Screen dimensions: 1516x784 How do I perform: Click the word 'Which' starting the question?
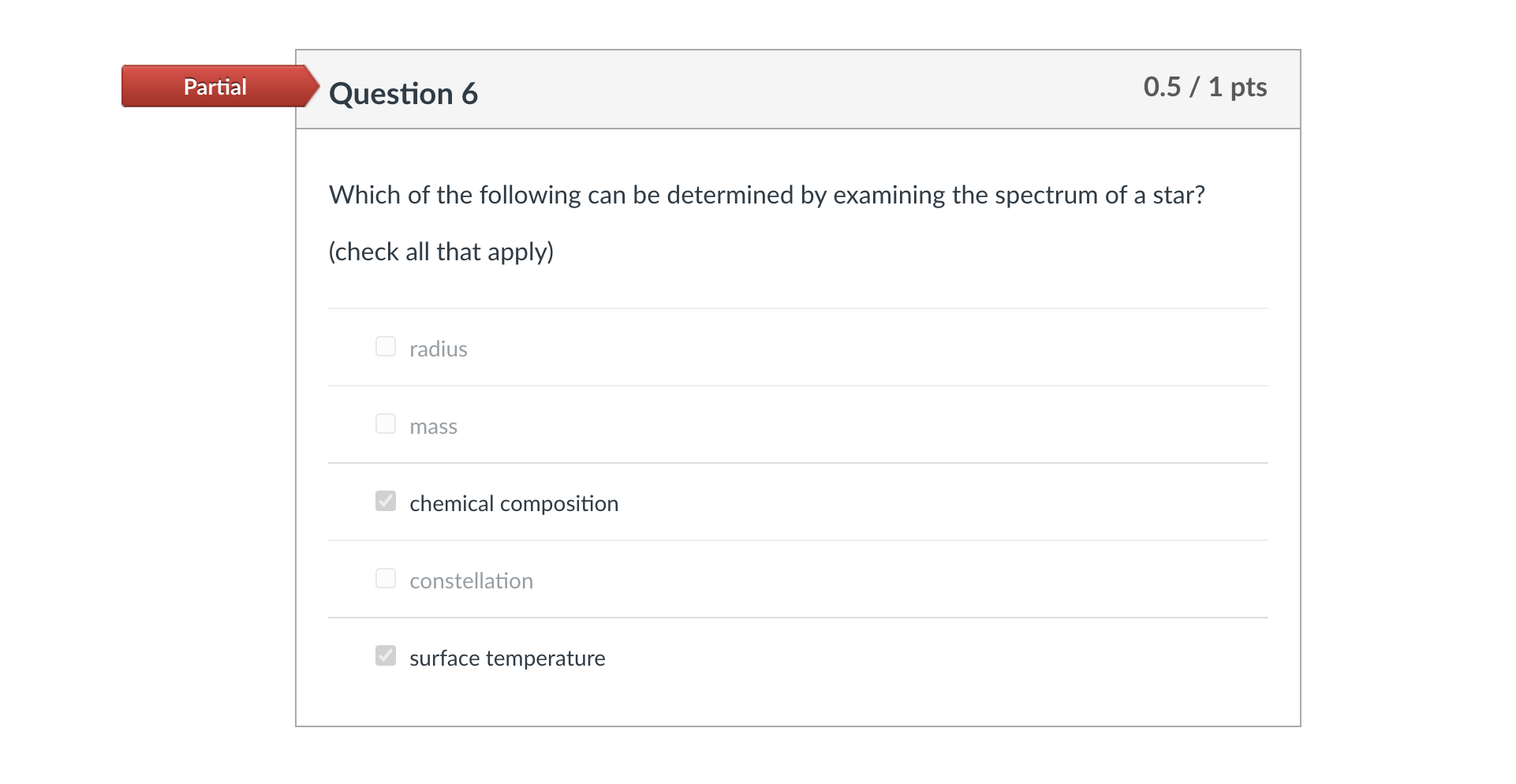click(364, 195)
